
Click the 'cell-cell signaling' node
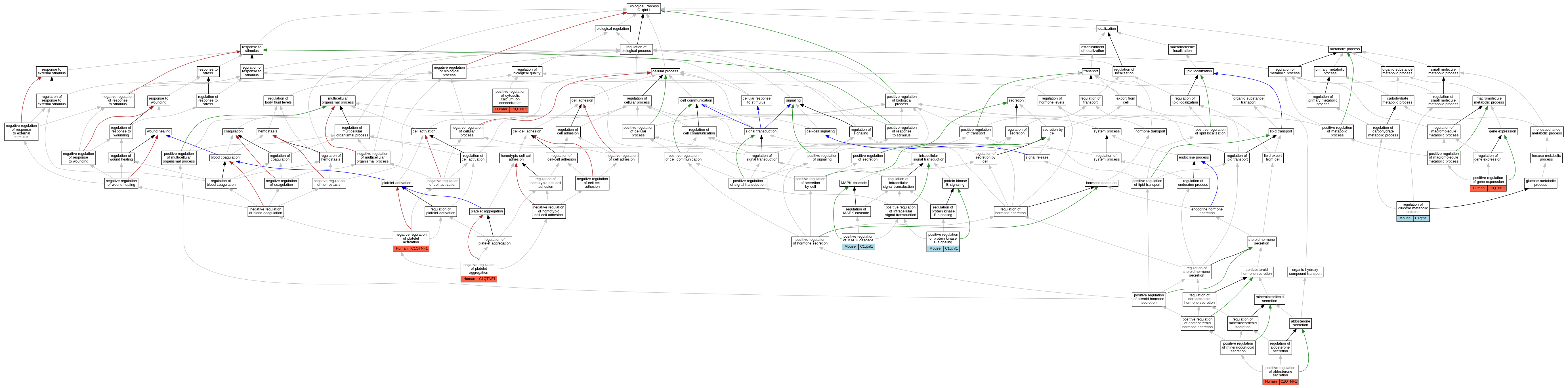[820, 131]
